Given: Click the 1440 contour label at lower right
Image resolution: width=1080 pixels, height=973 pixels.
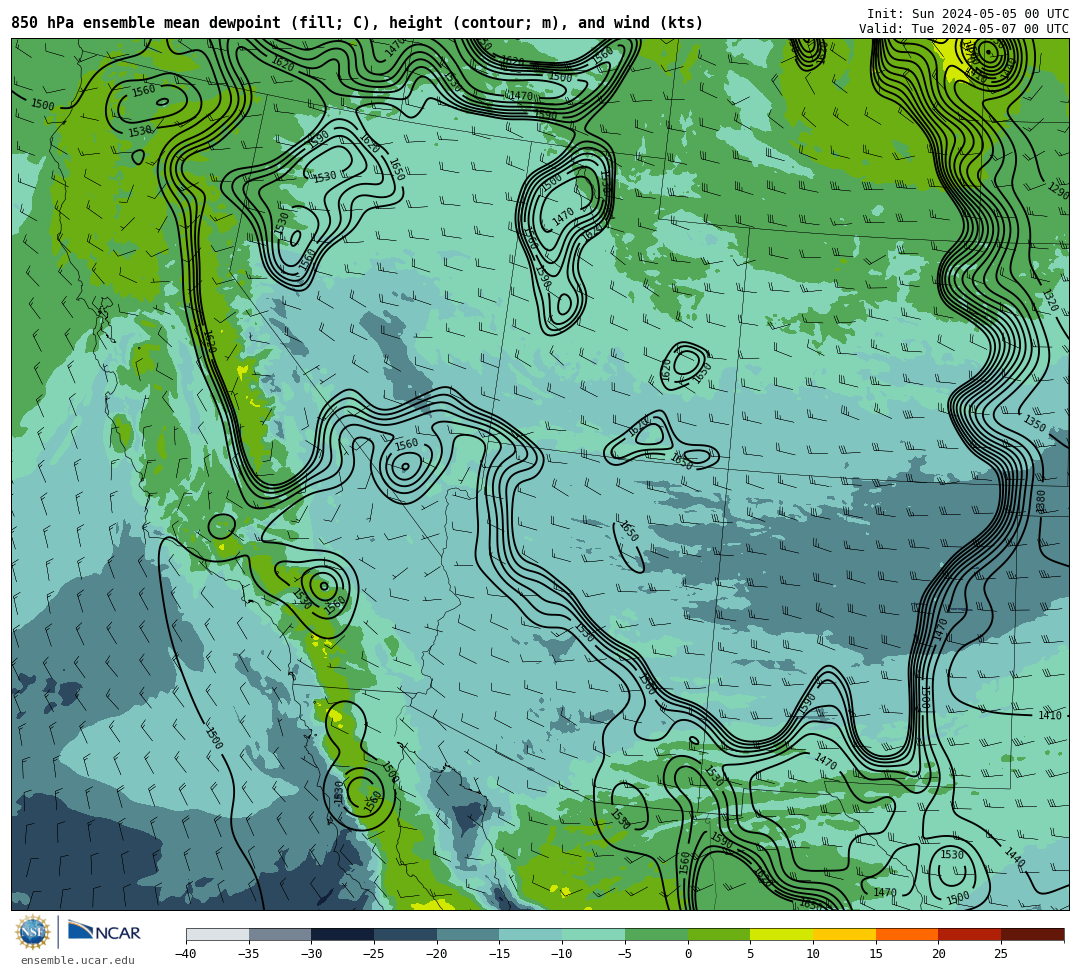Looking at the screenshot, I should point(1015,856).
